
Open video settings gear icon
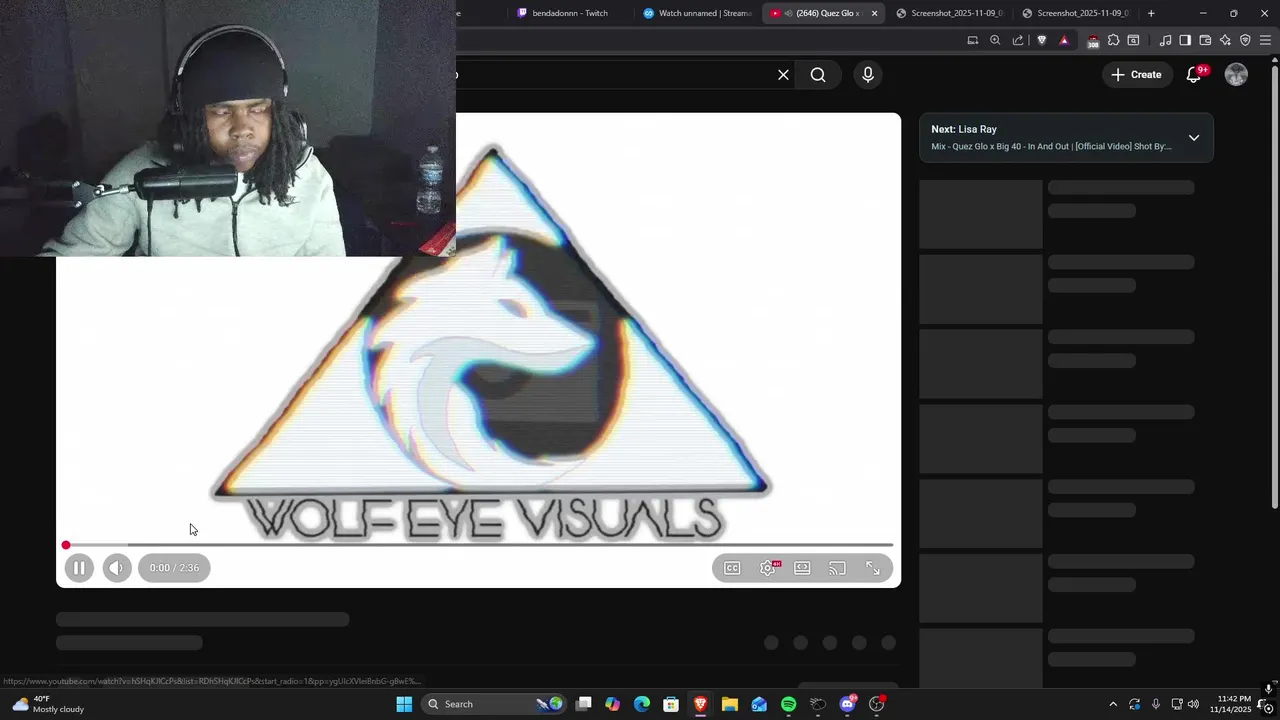click(x=768, y=568)
